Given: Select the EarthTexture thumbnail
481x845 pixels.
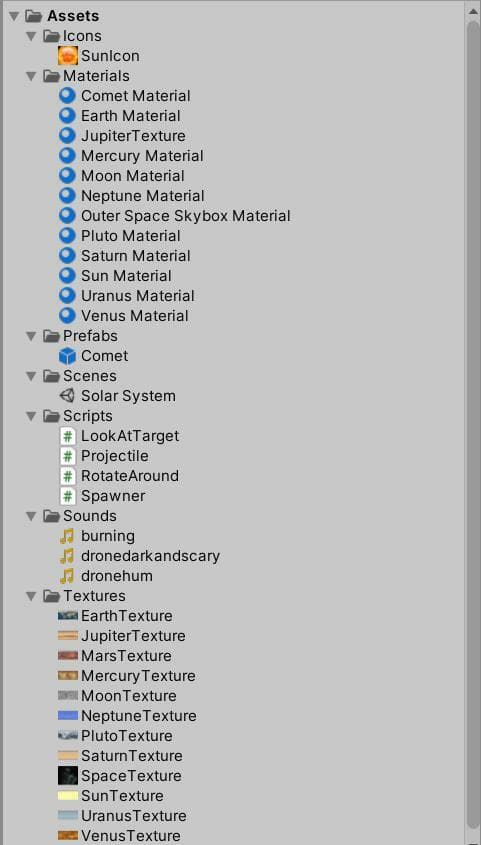Looking at the screenshot, I should [x=68, y=615].
